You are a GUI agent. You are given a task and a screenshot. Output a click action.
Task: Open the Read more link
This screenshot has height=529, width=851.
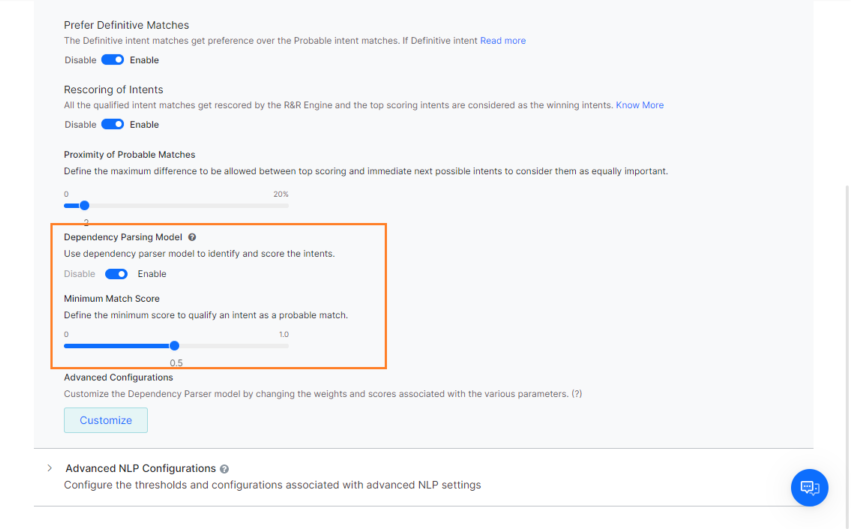[502, 41]
